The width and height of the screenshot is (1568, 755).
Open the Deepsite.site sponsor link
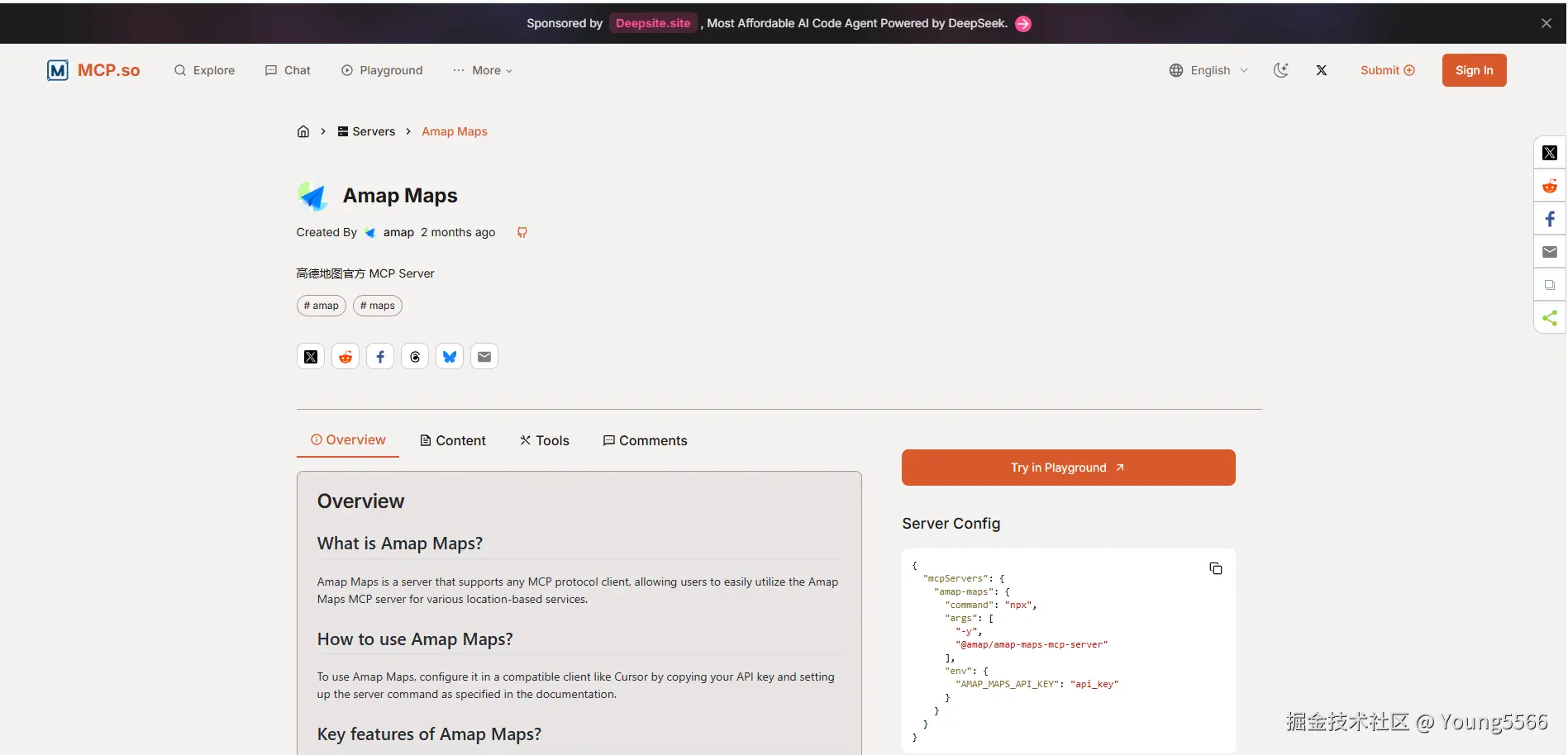coord(653,23)
